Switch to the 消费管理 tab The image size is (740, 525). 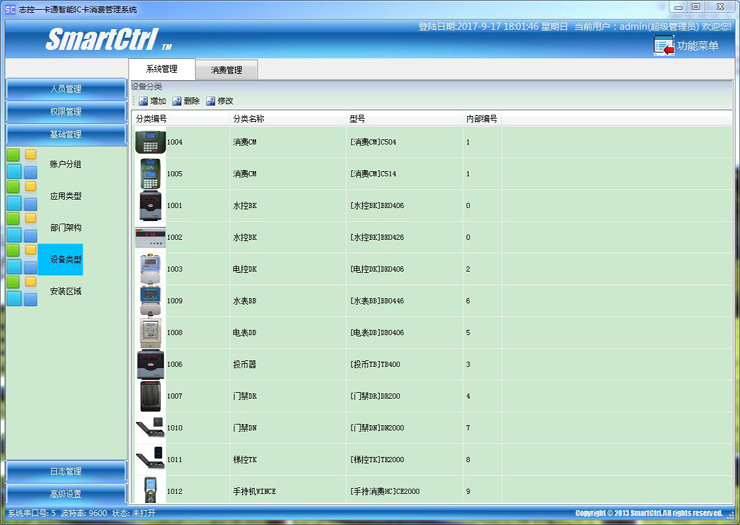226,70
